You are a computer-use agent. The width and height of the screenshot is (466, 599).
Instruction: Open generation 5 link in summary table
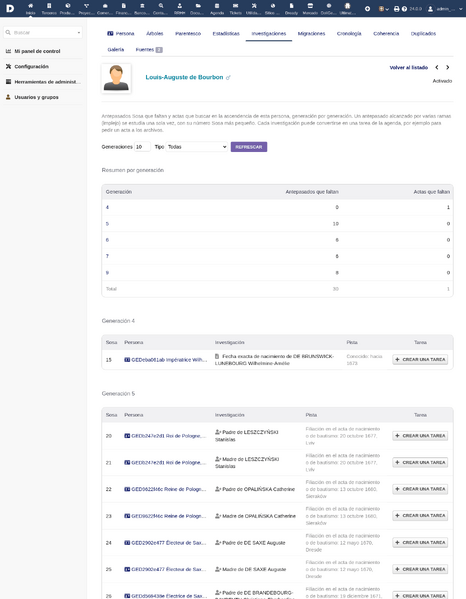(x=107, y=223)
